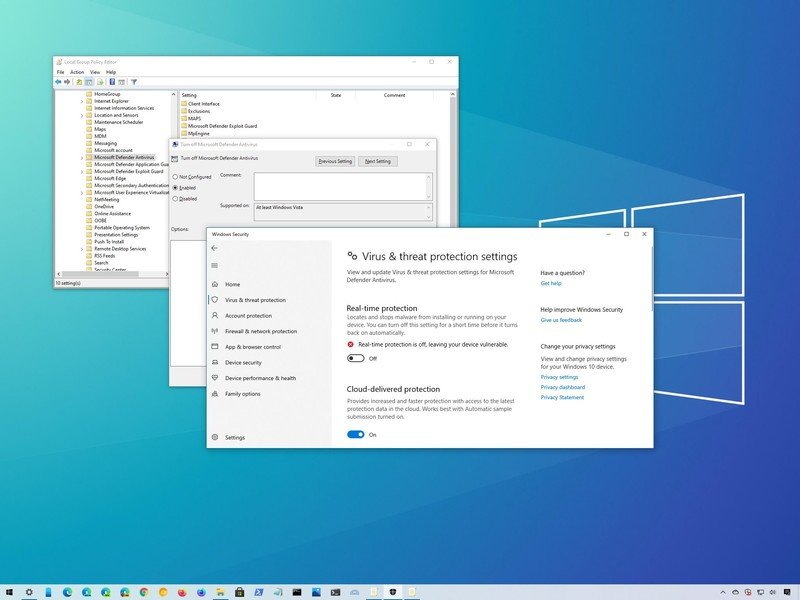The height and width of the screenshot is (600, 800).
Task: Click the State column header
Action: coord(336,95)
